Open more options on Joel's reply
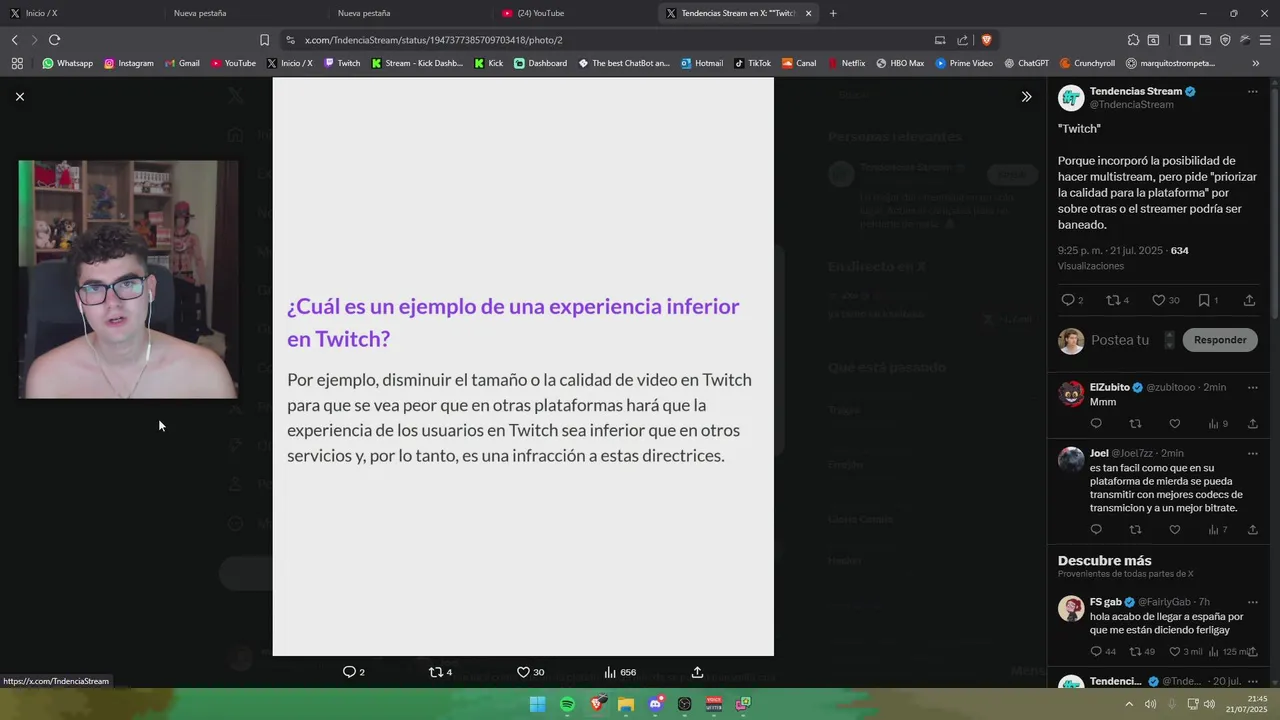The width and height of the screenshot is (1280, 720). pyautogui.click(x=1252, y=454)
